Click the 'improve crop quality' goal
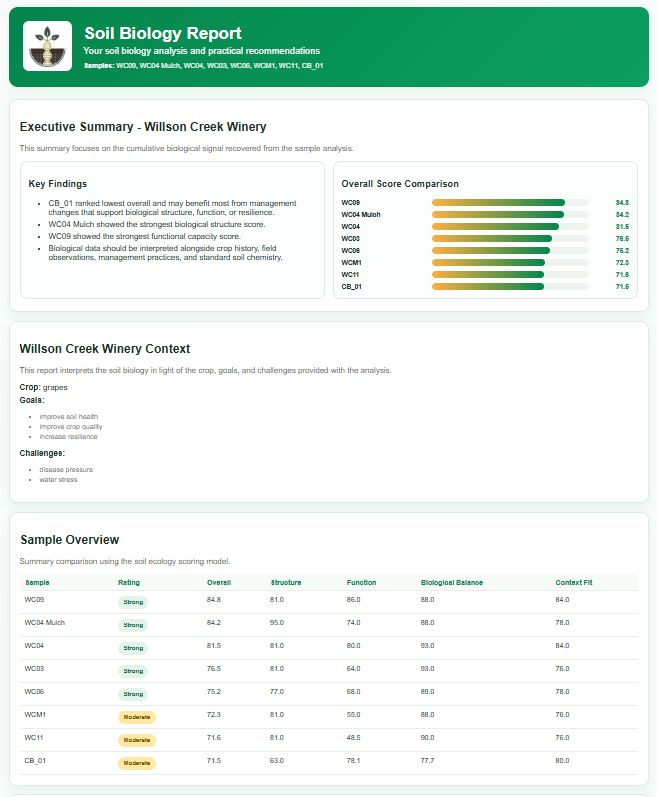The width and height of the screenshot is (657, 797). coord(71,426)
